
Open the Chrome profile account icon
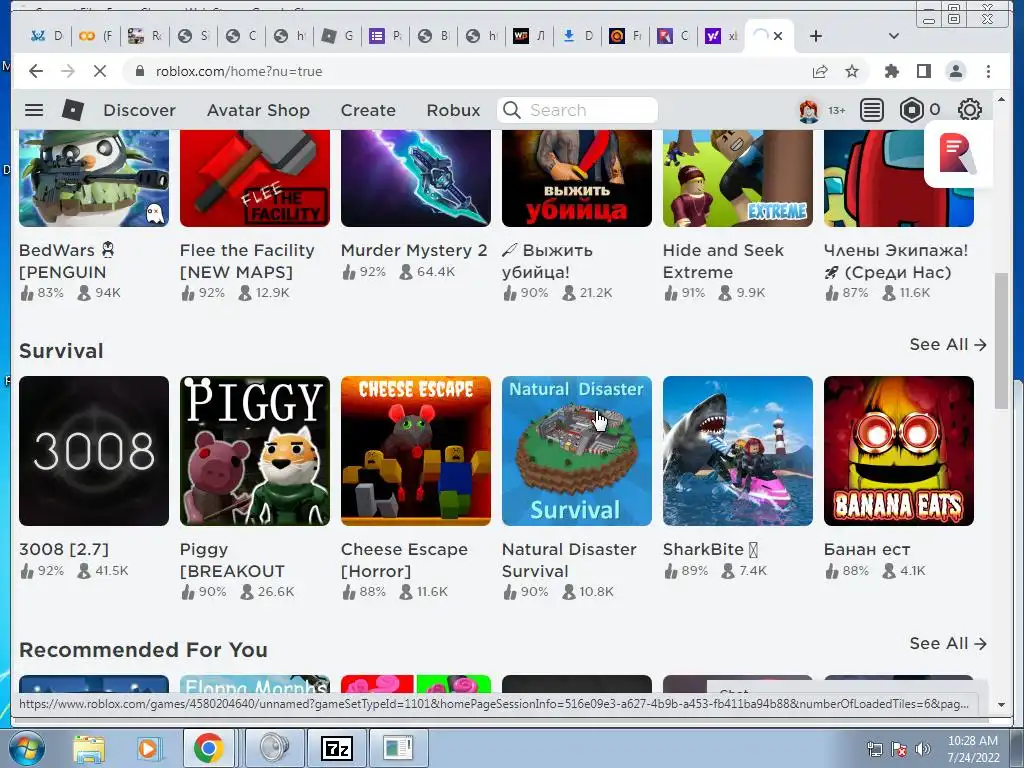(x=956, y=71)
